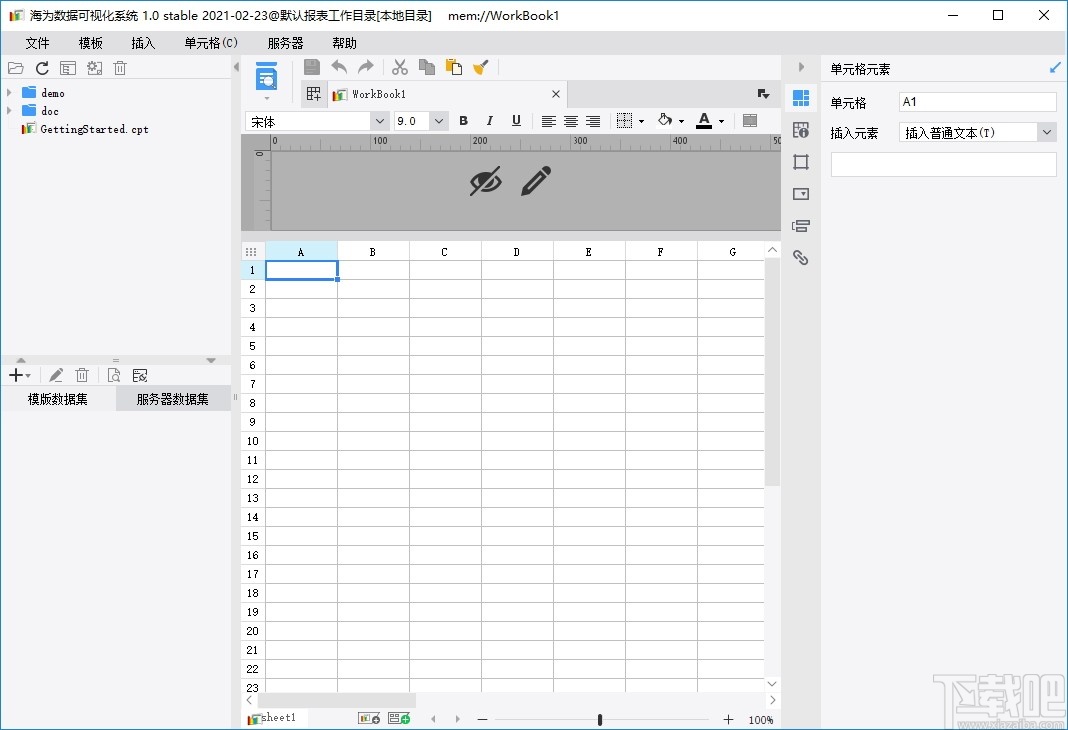
Task: Refresh the template file tree
Action: coord(42,68)
